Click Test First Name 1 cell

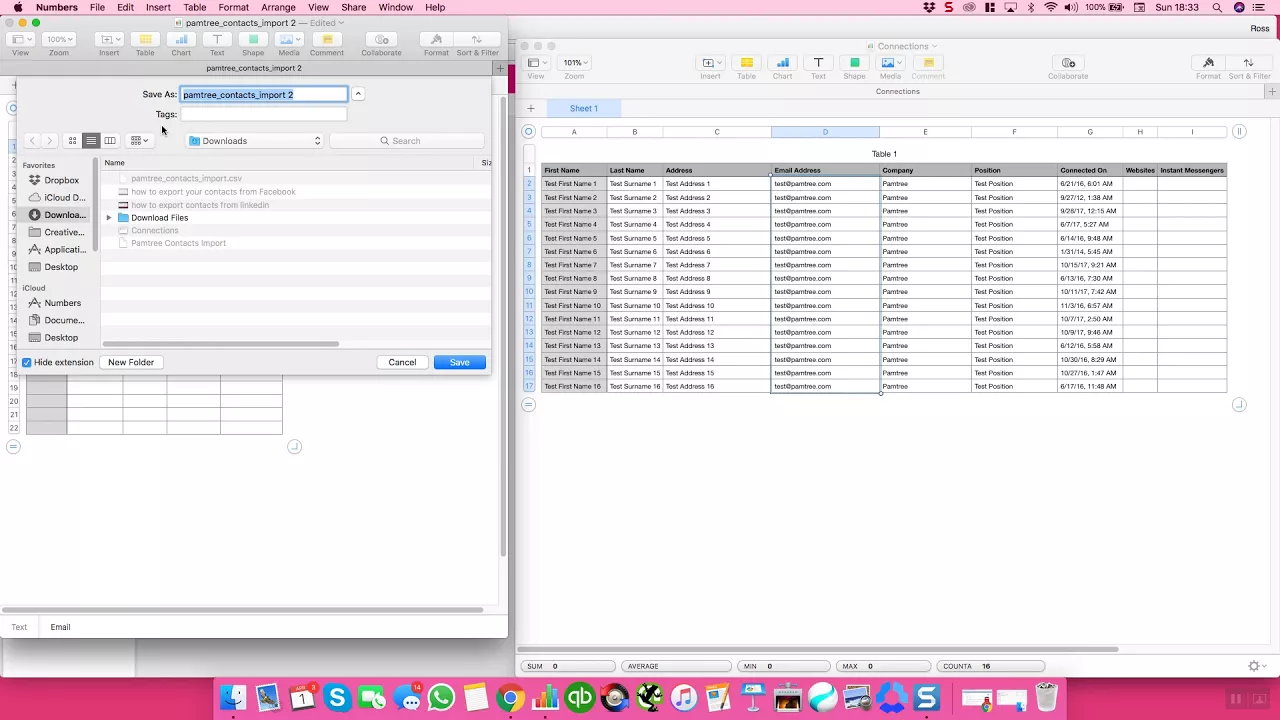(574, 184)
